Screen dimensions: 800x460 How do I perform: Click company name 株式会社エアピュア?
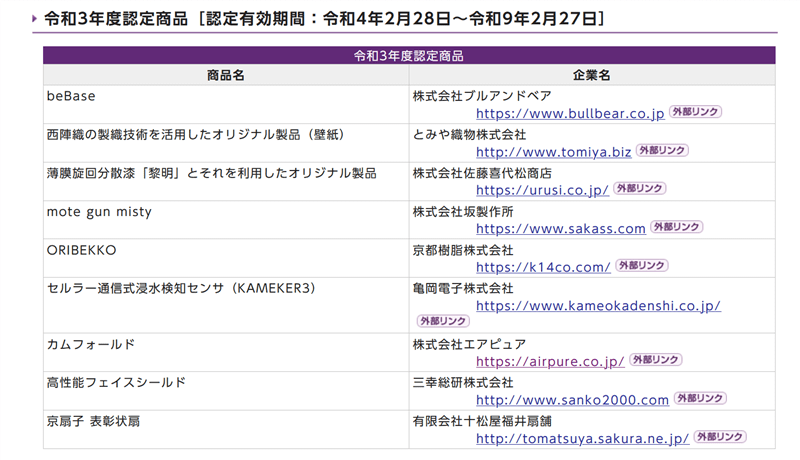469,345
